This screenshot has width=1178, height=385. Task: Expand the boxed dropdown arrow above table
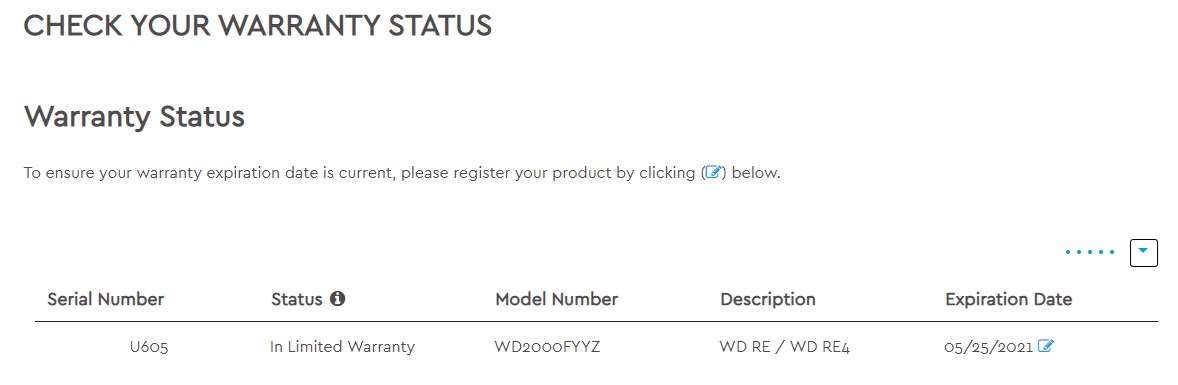click(1143, 252)
